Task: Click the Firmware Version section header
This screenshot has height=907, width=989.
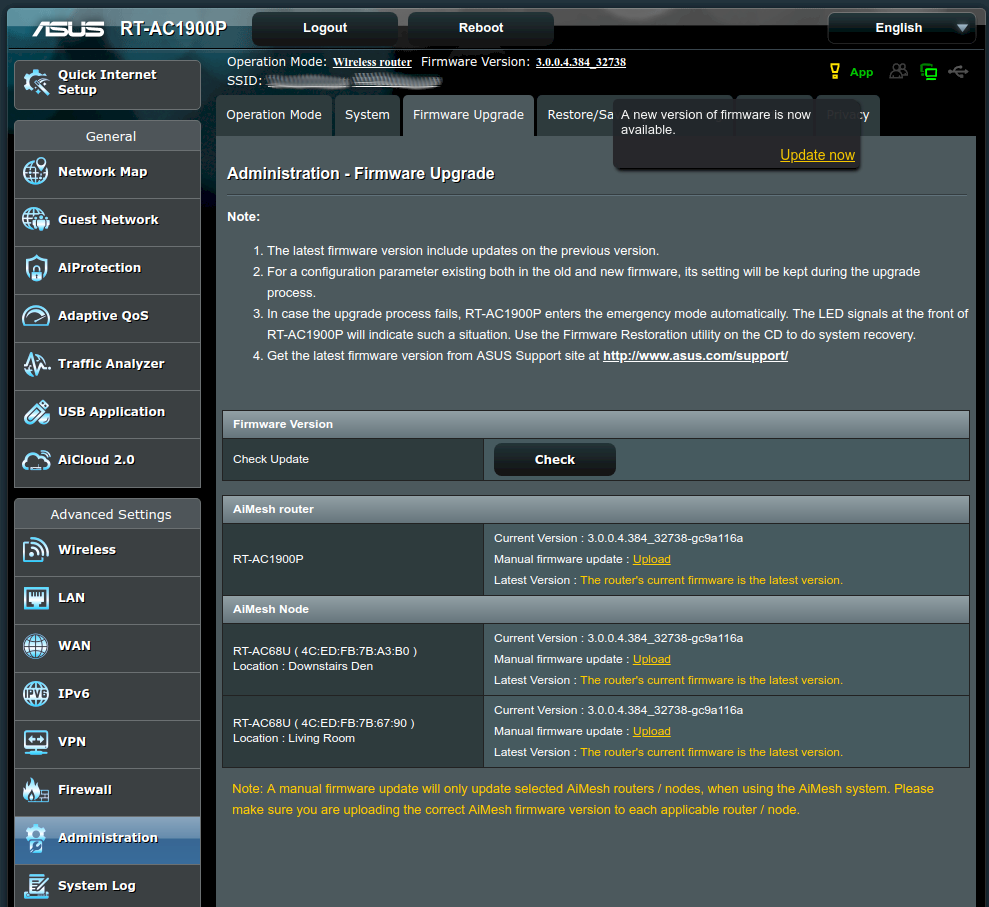Action: (595, 424)
